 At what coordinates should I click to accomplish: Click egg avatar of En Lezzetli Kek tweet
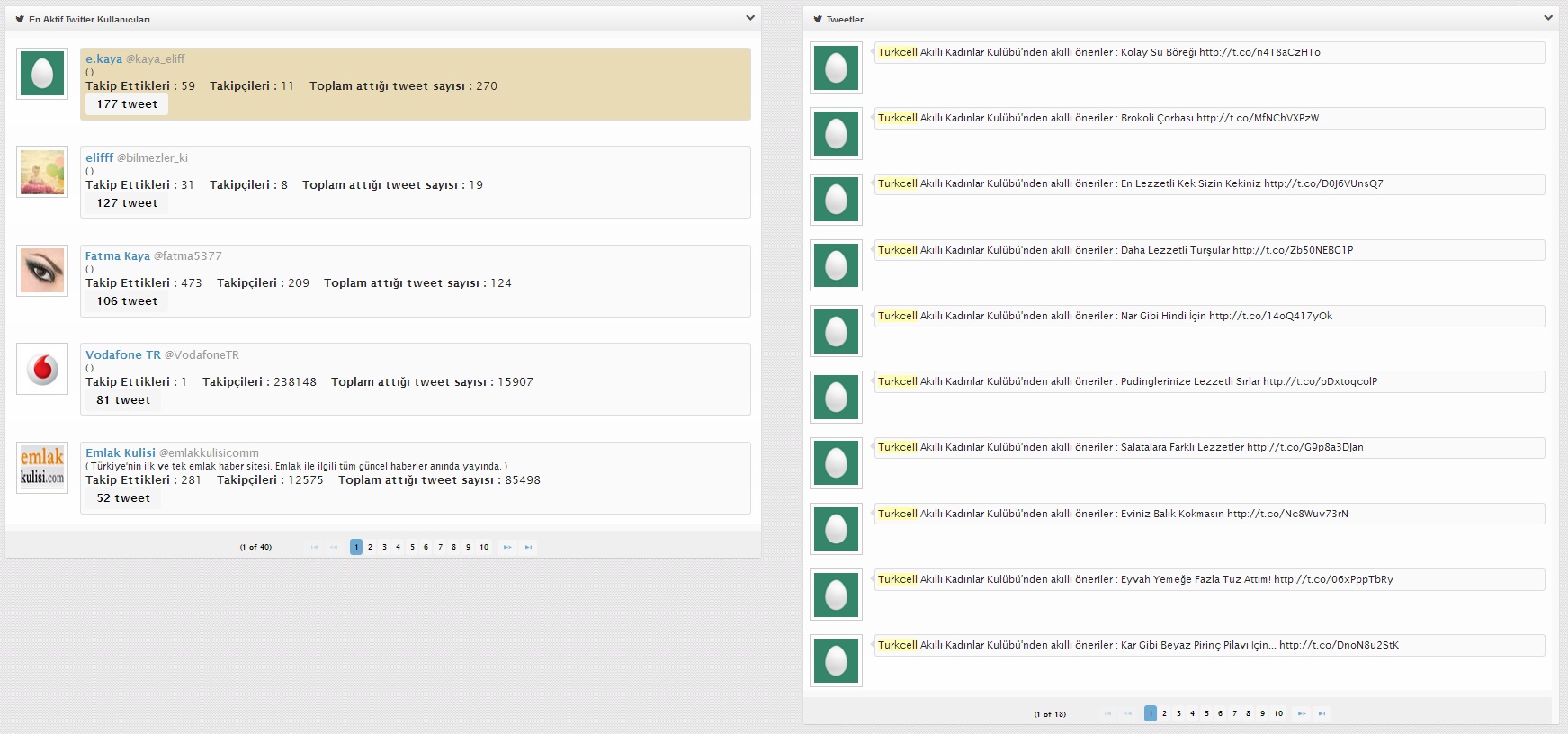pyautogui.click(x=837, y=199)
